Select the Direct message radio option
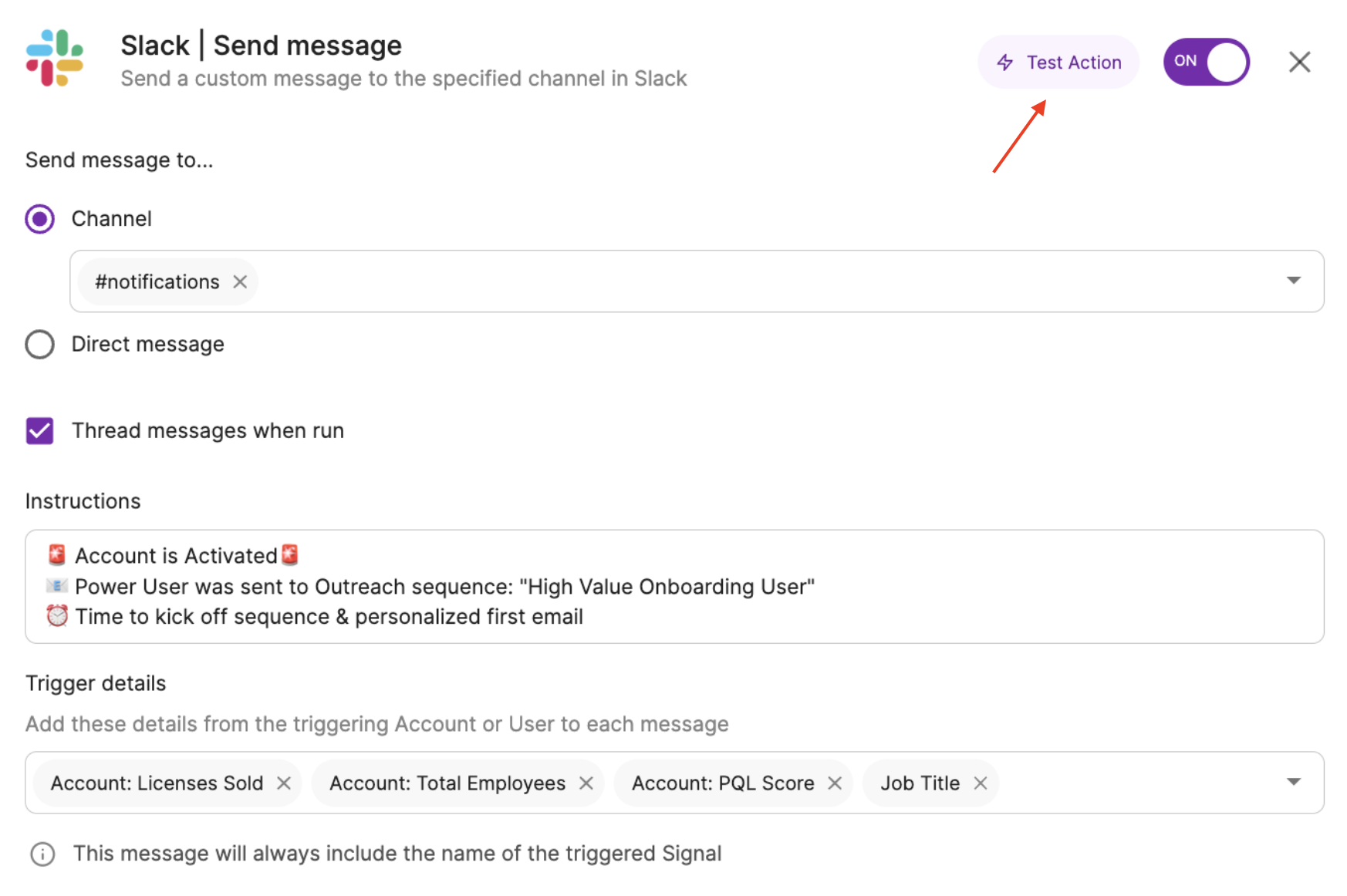Screen dimensions: 1347x896 pos(40,345)
